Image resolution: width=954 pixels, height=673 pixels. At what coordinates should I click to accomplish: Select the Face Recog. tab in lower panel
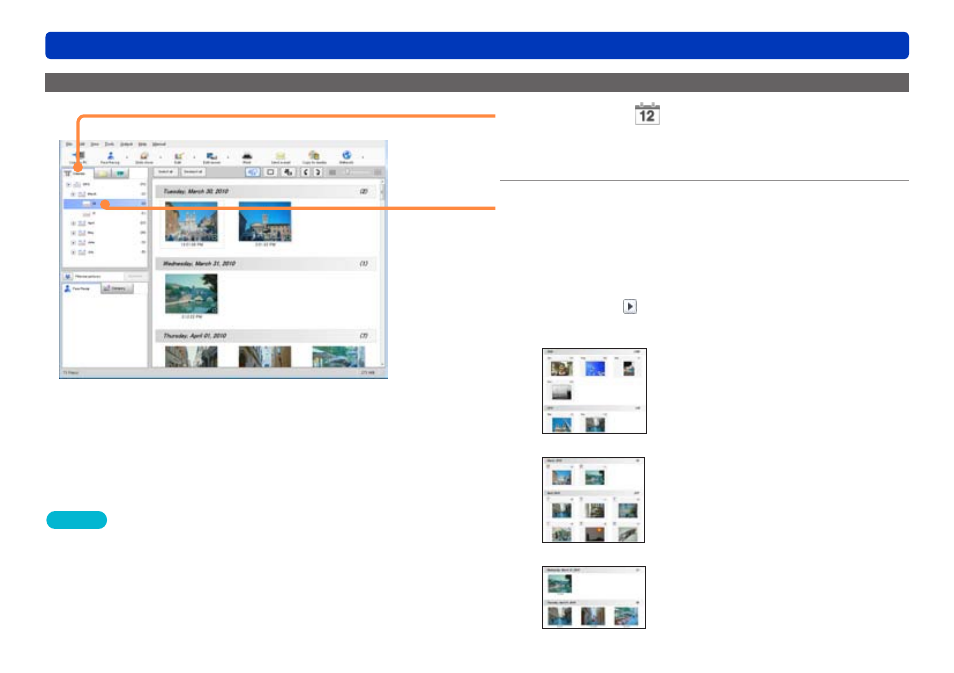(x=79, y=288)
